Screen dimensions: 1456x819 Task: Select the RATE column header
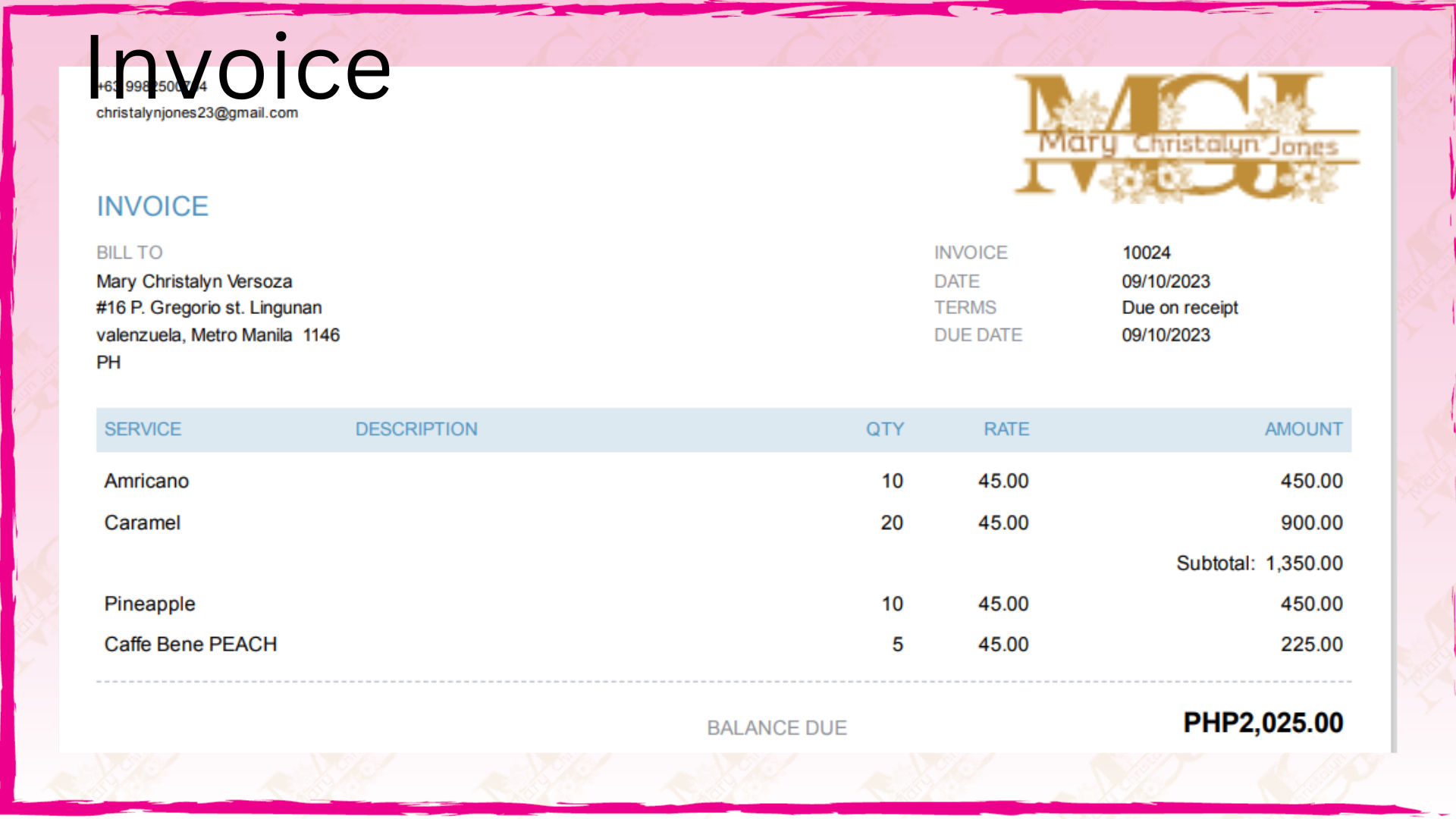coord(1006,429)
